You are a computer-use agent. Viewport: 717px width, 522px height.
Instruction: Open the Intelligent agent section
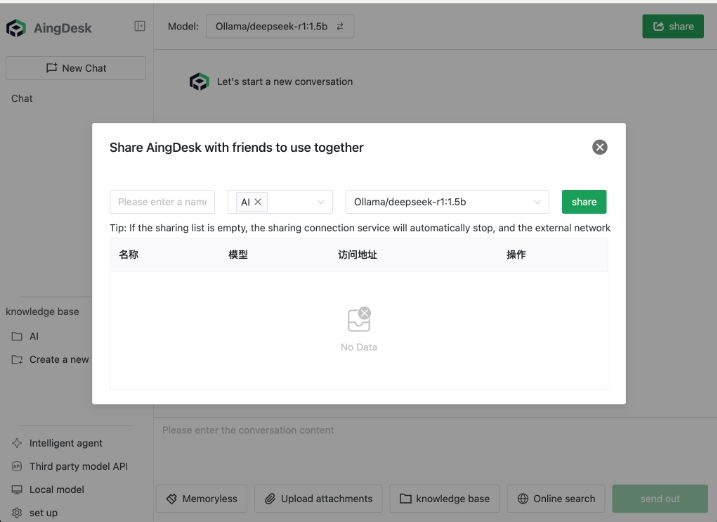point(65,443)
